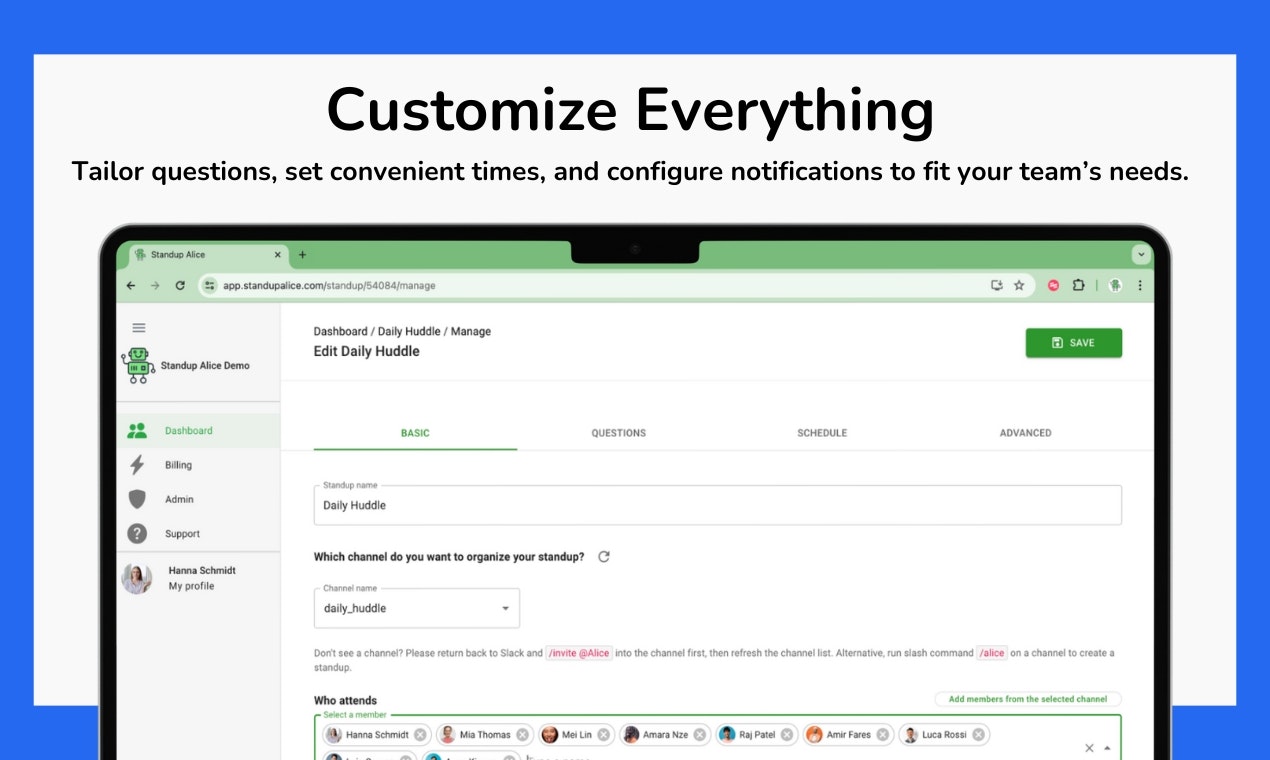This screenshot has height=760, width=1270.
Task: Reload the page in the browser
Action: pyautogui.click(x=180, y=285)
